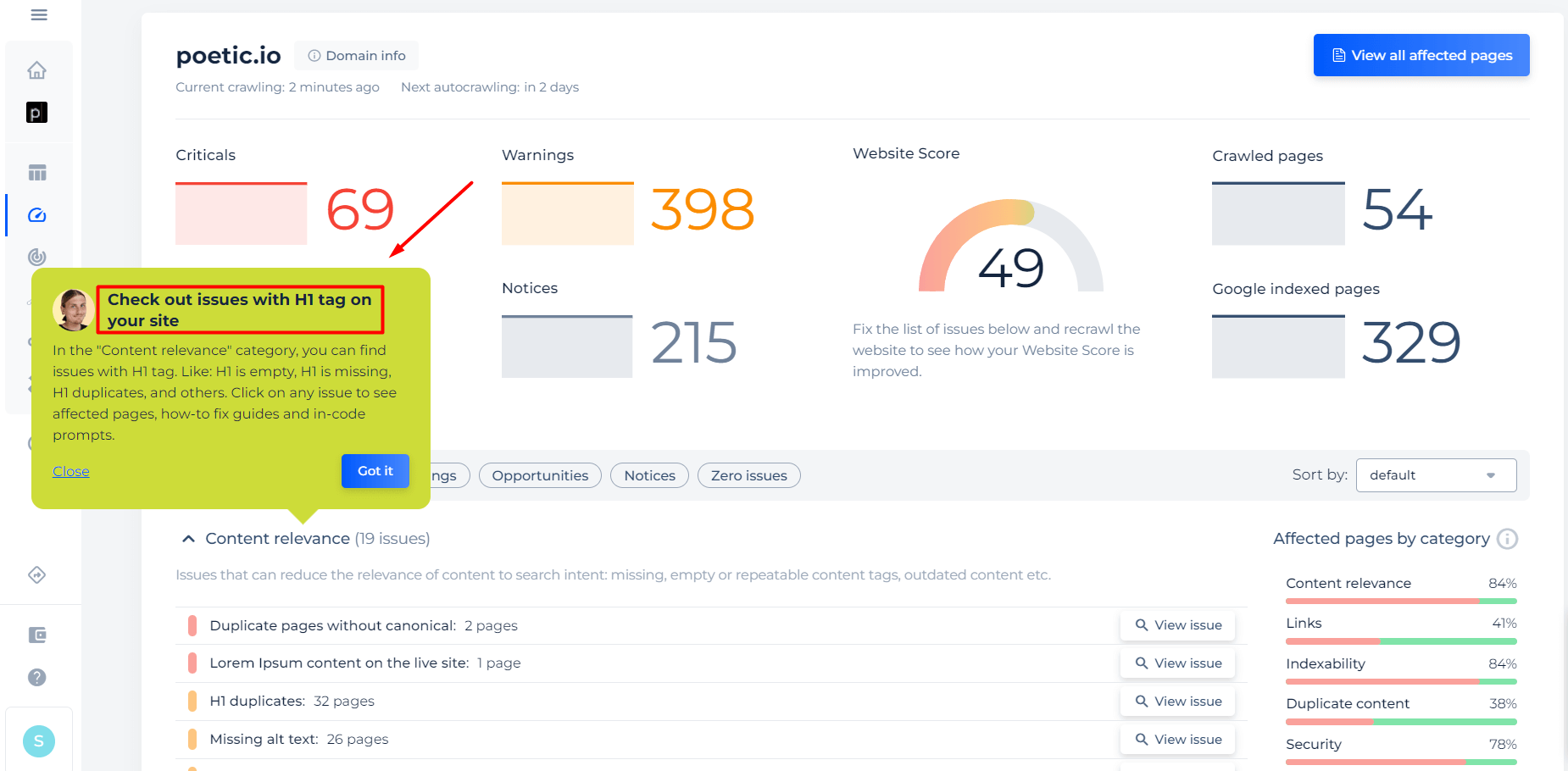Click the diamond direction sidebar icon
Viewport: 1568px width, 771px height.
(x=37, y=575)
